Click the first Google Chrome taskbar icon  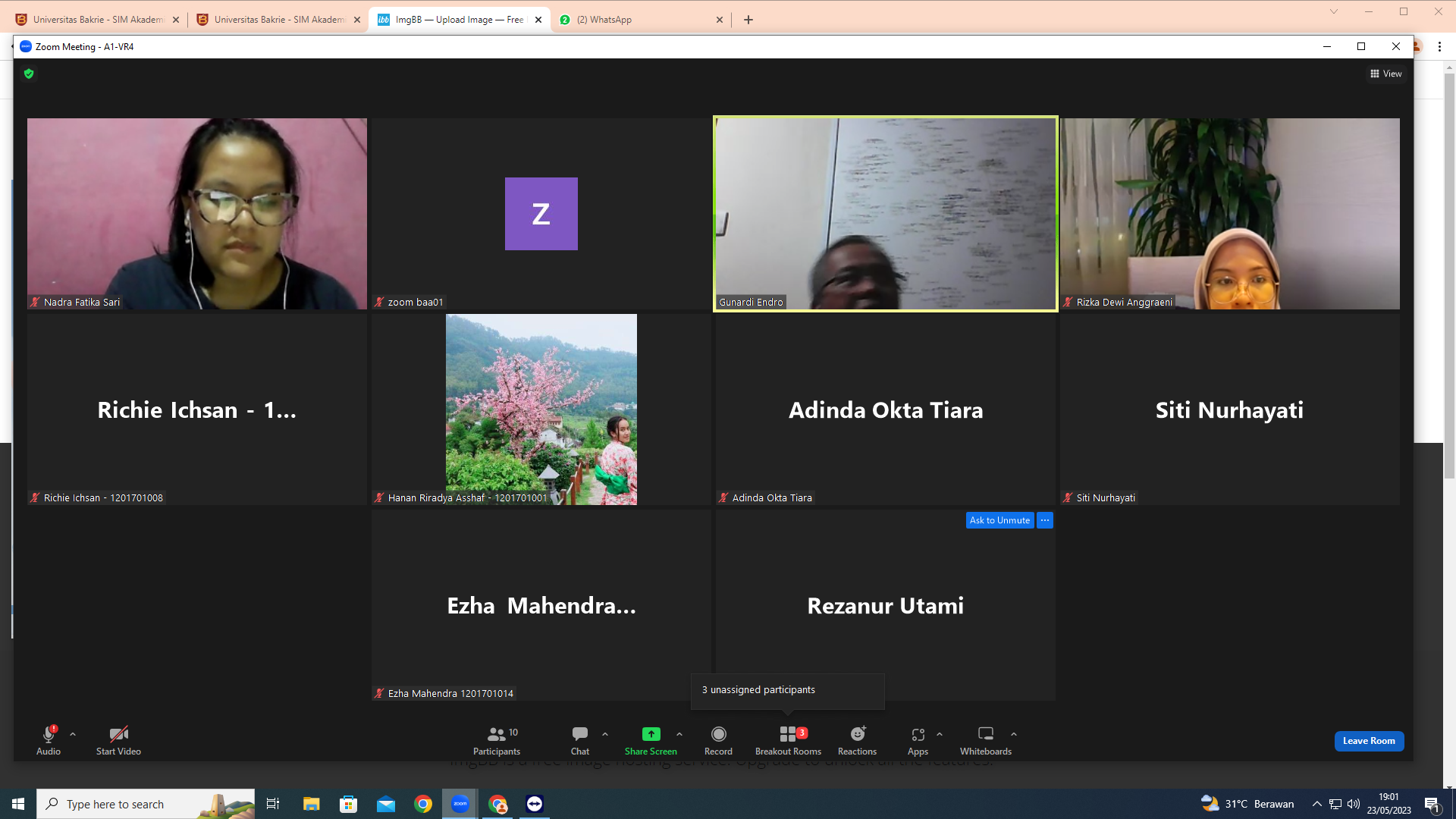423,804
